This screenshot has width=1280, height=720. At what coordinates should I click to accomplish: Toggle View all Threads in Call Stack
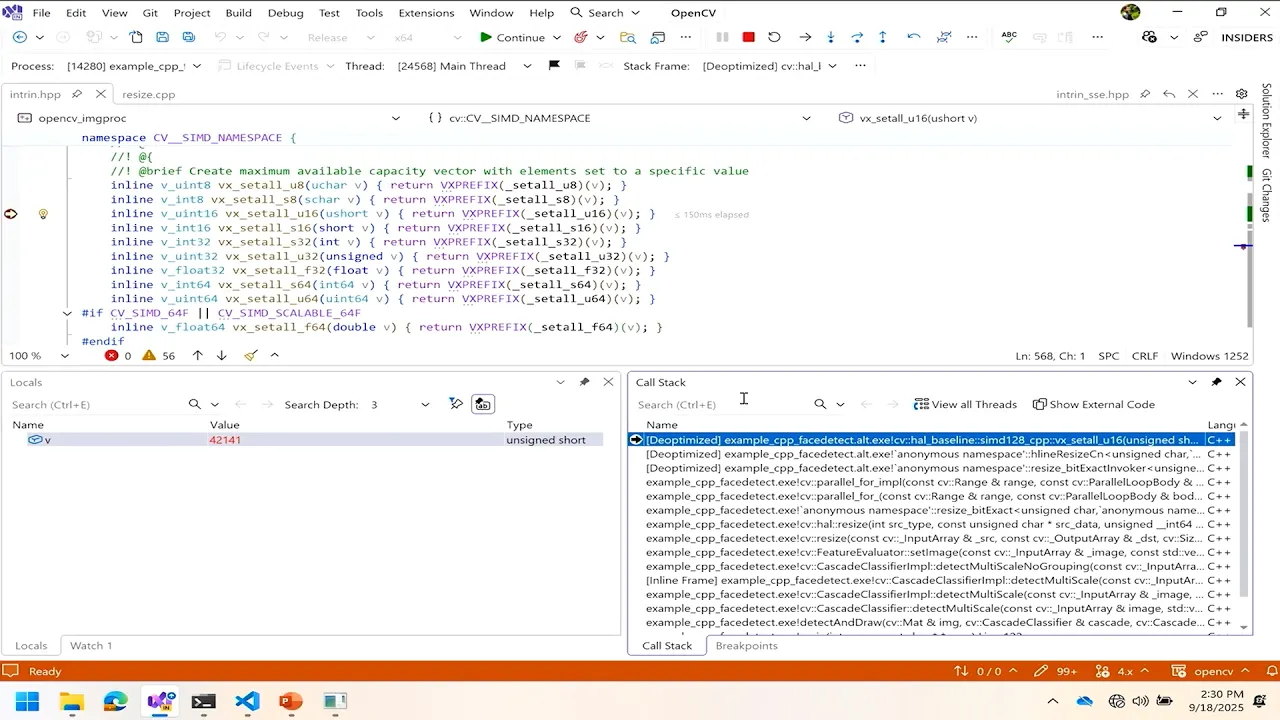965,404
